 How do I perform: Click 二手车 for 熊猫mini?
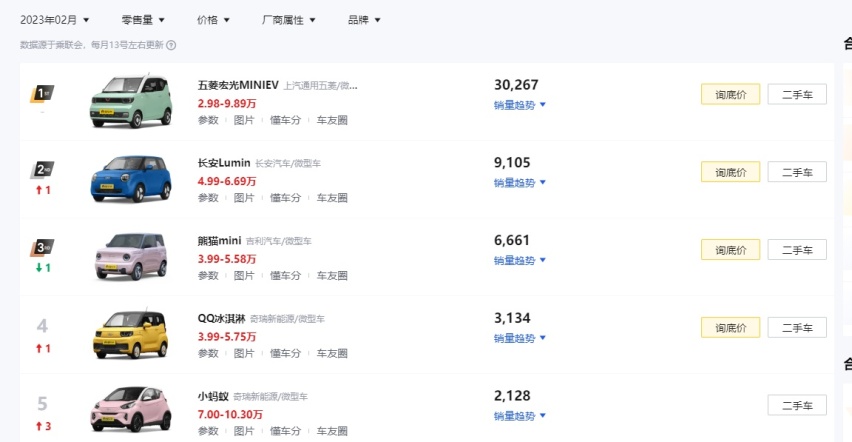pyautogui.click(x=797, y=250)
